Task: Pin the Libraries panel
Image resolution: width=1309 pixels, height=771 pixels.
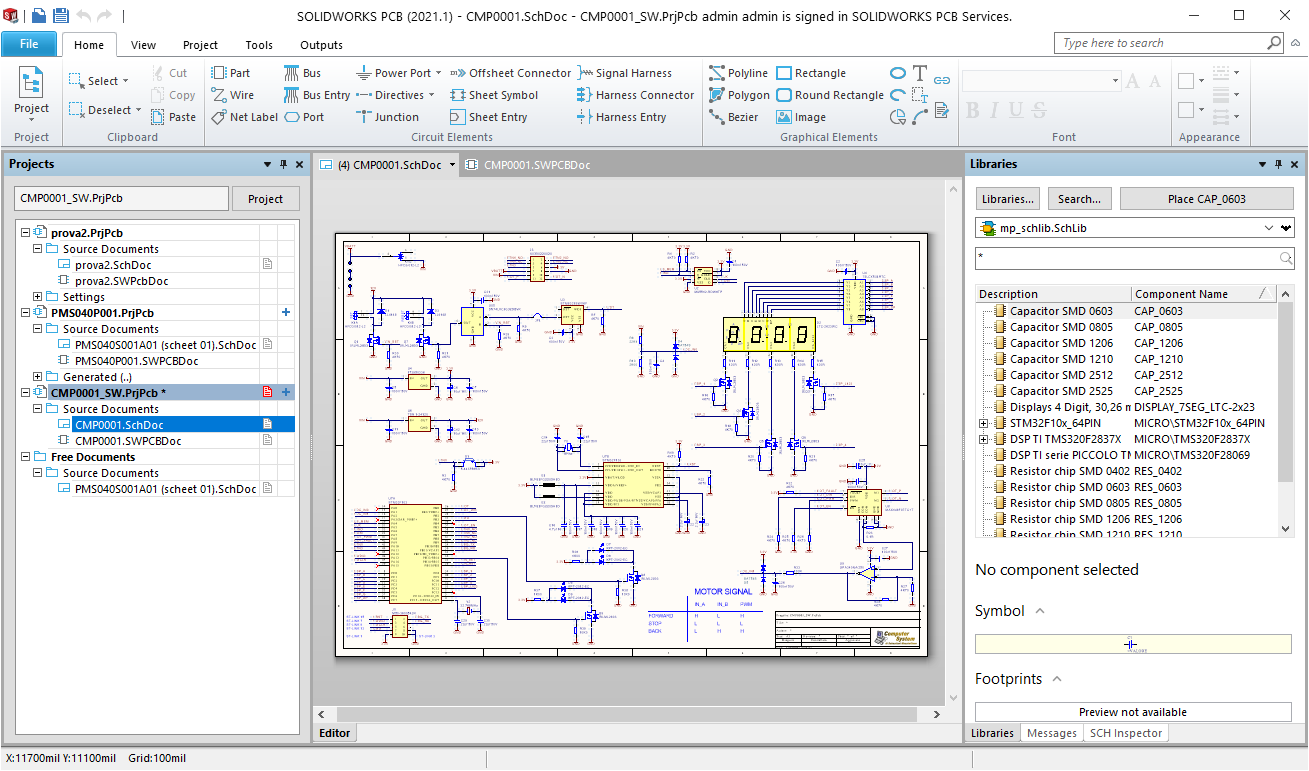Action: pos(1277,164)
